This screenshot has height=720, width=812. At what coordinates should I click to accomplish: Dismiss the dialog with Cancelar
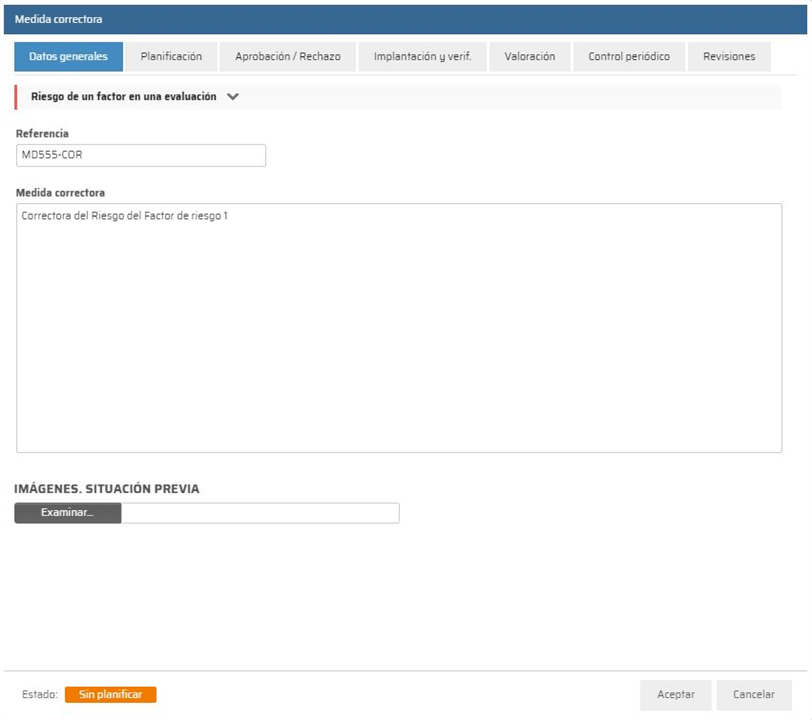(x=754, y=695)
